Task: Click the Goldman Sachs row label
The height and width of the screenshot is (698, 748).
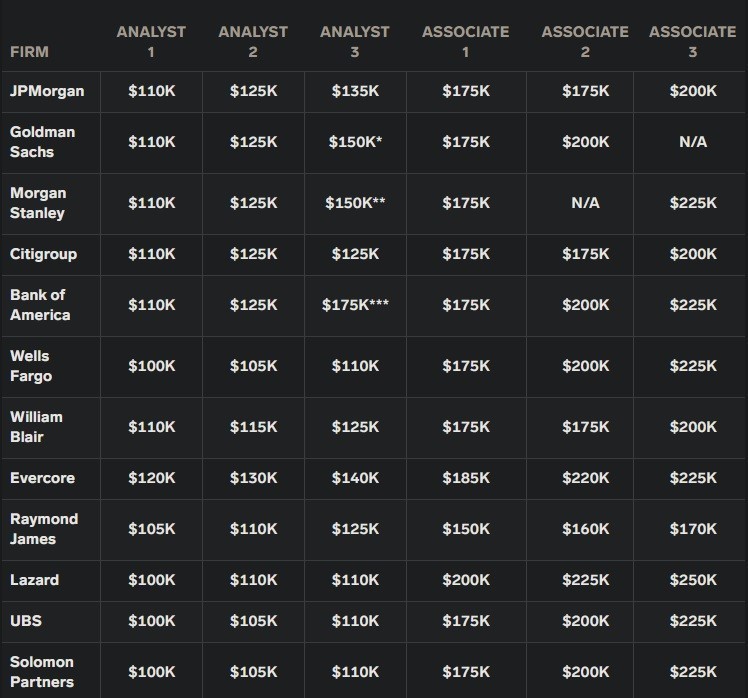Action: pos(42,142)
